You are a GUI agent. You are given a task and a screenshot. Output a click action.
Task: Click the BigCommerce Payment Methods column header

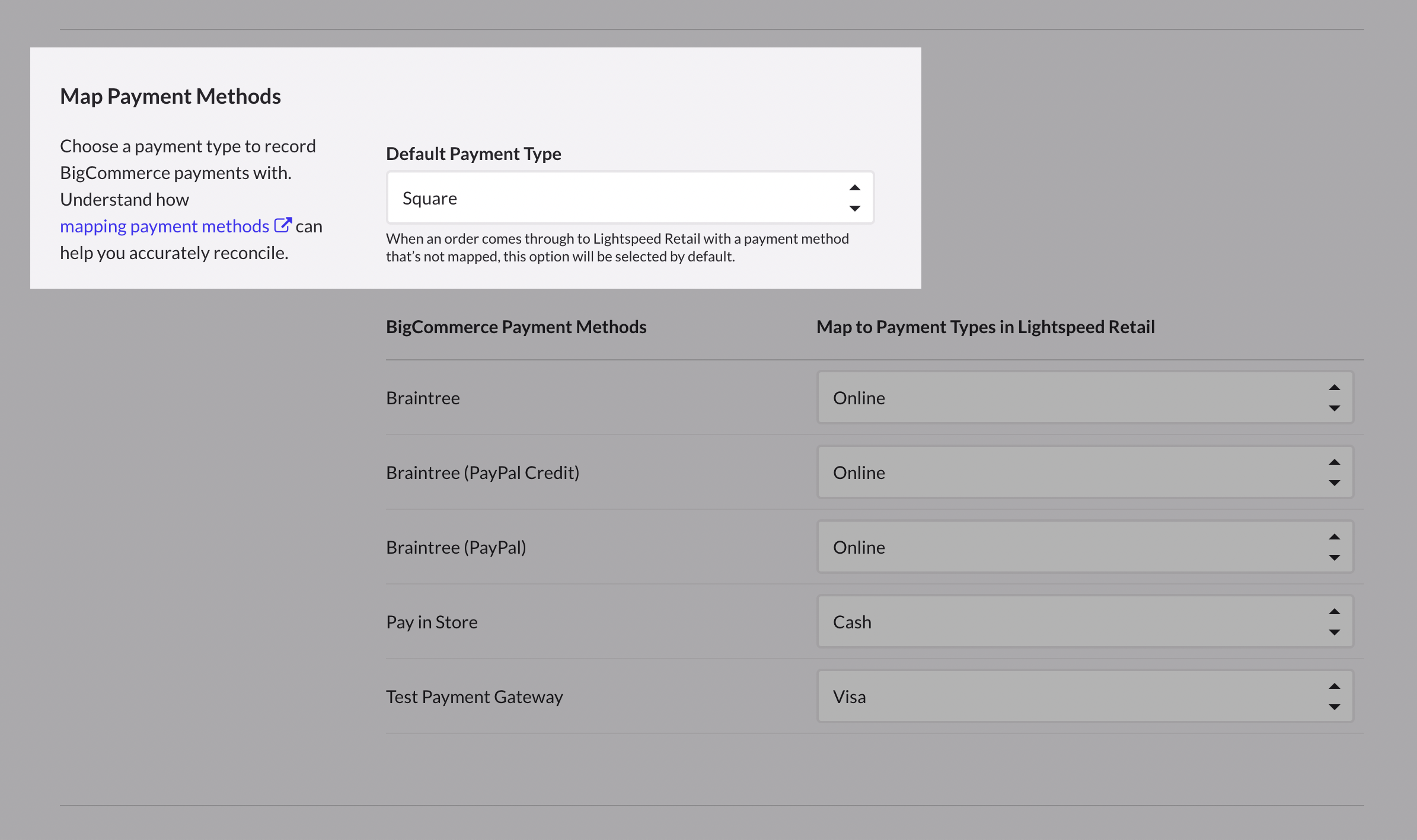tap(516, 327)
